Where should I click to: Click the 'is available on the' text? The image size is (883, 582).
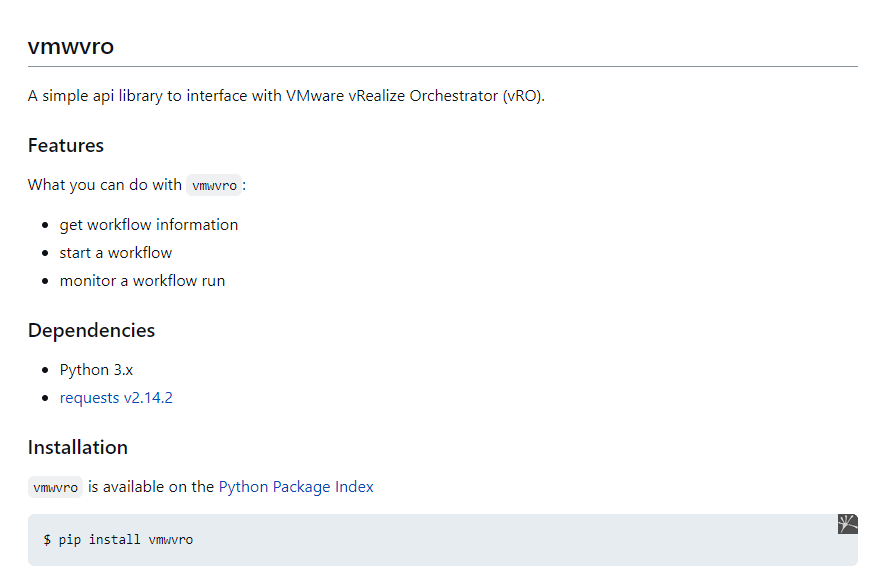[x=151, y=487]
